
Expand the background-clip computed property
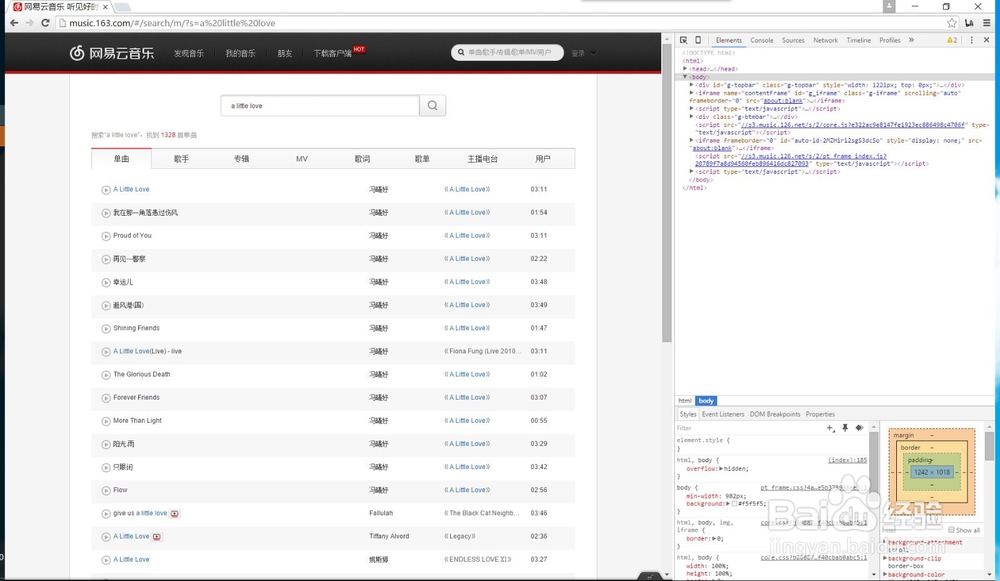tap(886, 558)
